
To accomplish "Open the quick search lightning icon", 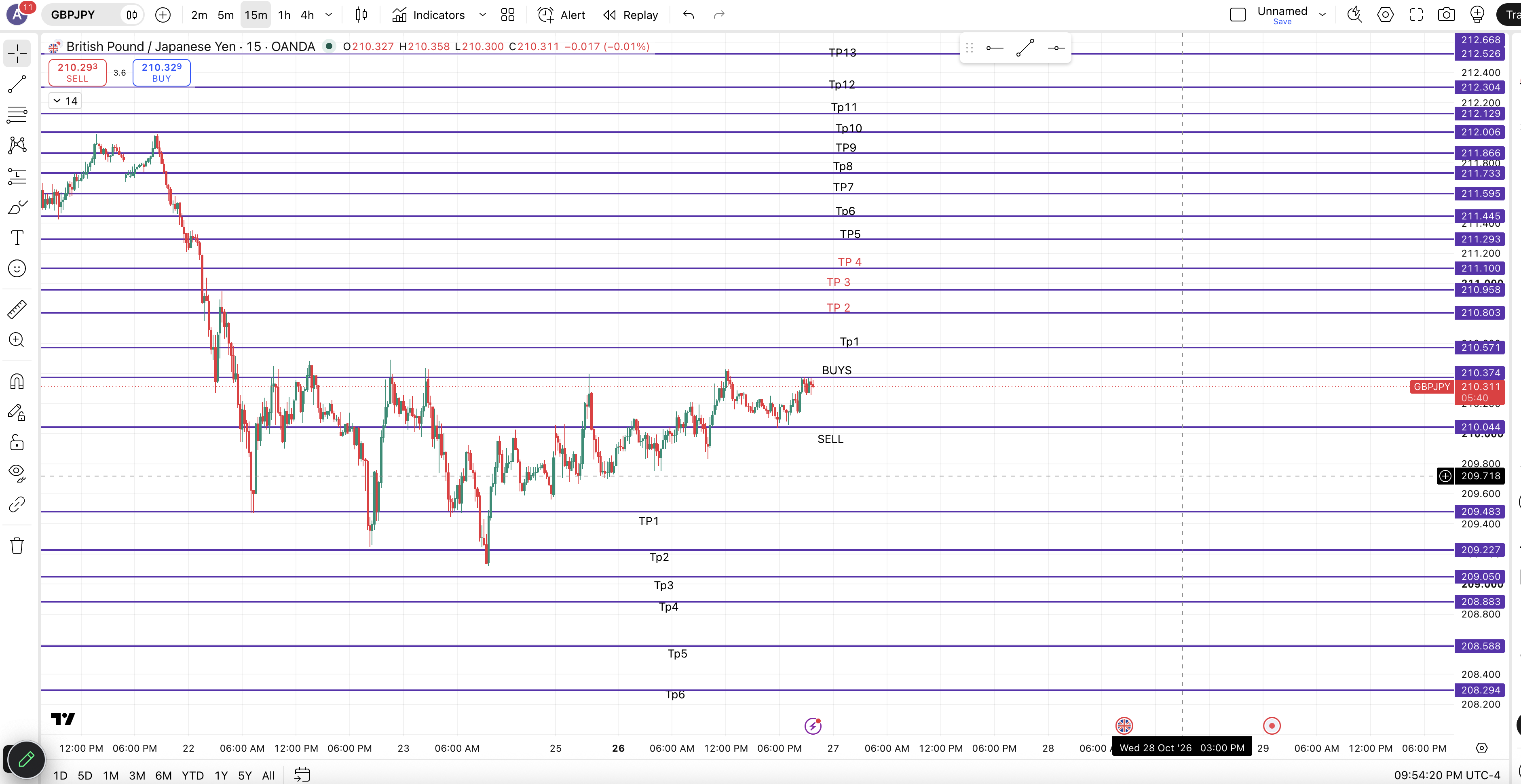I will [x=1354, y=15].
